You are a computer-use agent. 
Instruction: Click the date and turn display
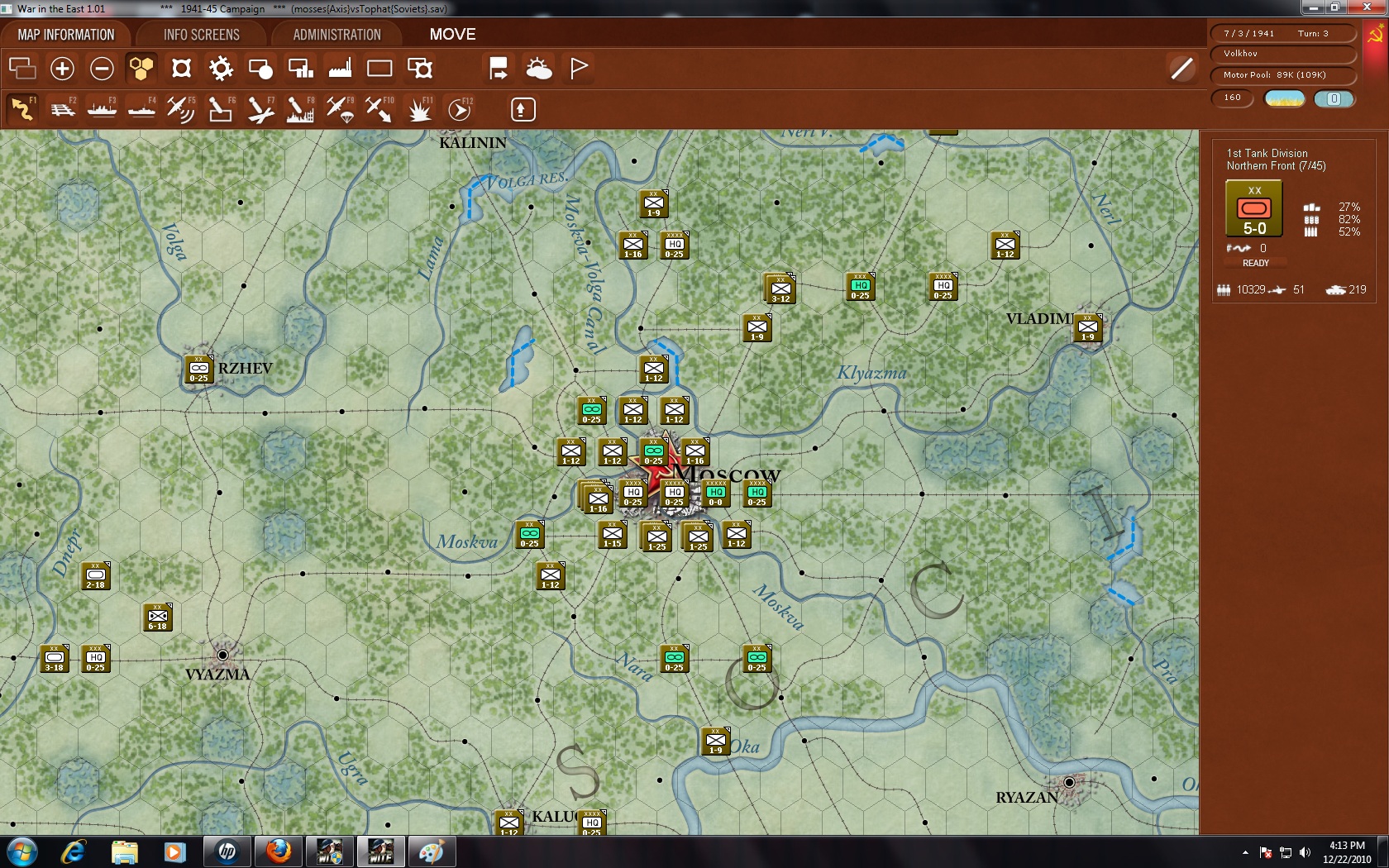[x=1282, y=33]
